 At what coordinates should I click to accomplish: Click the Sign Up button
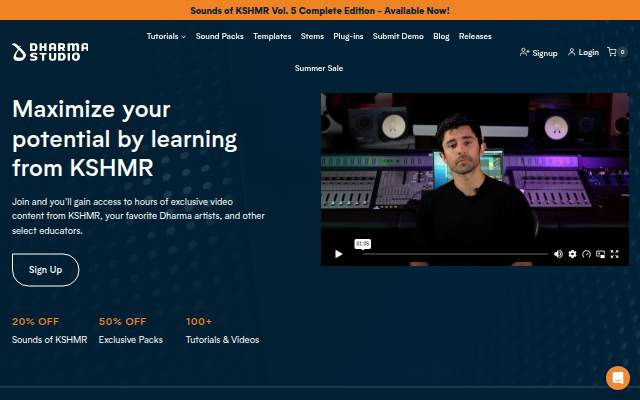45,270
